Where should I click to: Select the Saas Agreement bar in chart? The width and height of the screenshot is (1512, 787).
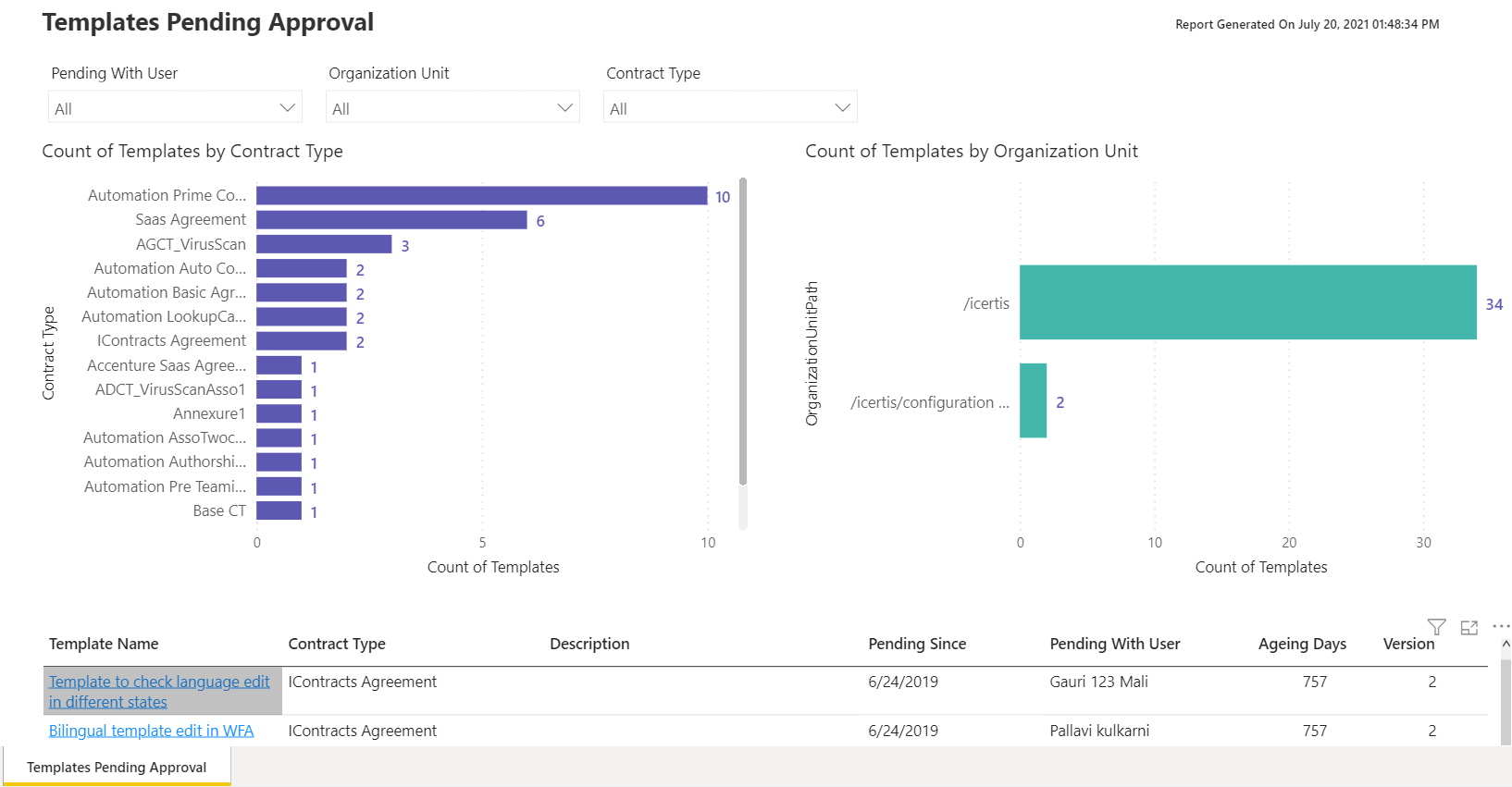391,220
